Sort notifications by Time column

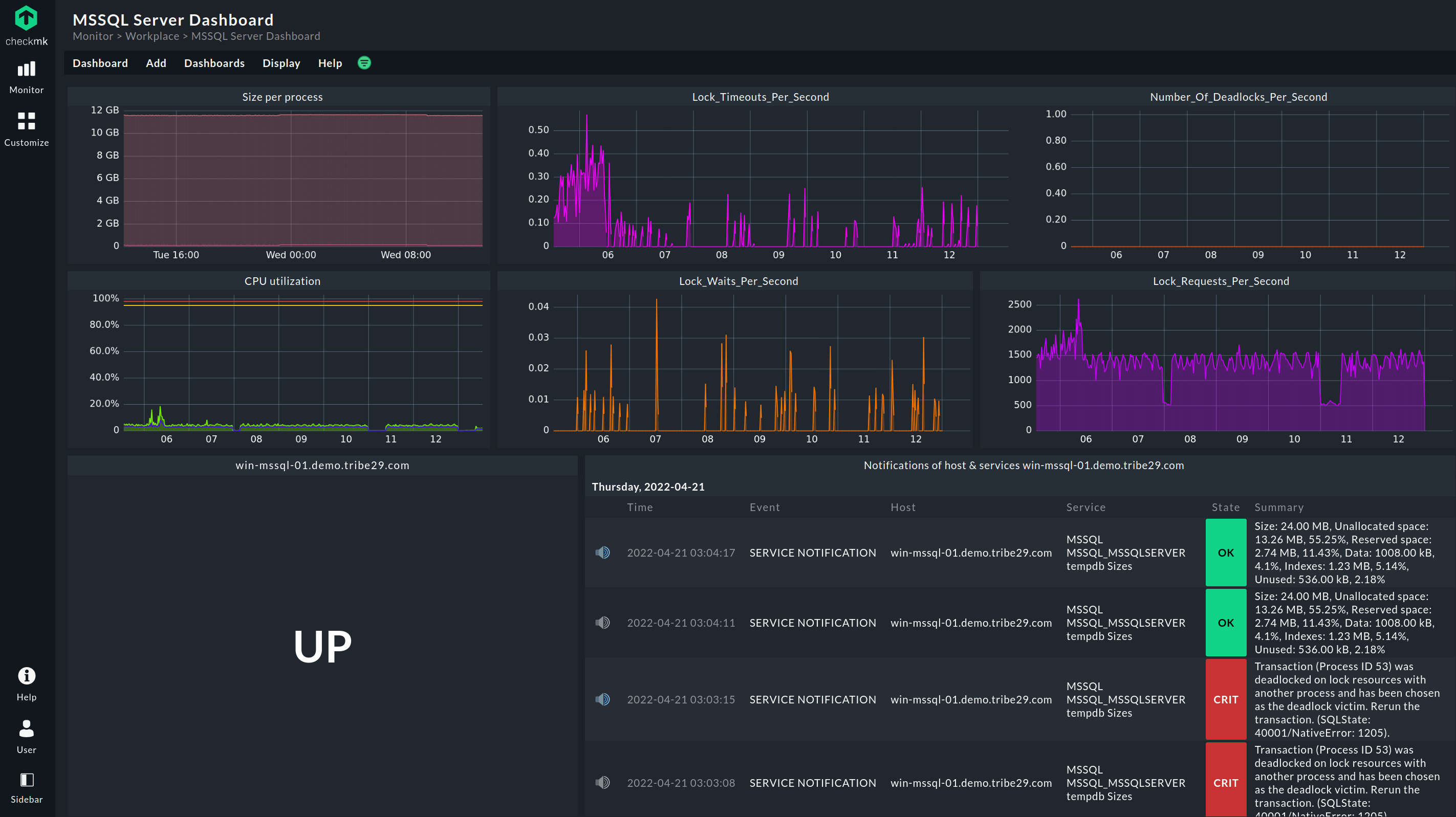tap(640, 507)
